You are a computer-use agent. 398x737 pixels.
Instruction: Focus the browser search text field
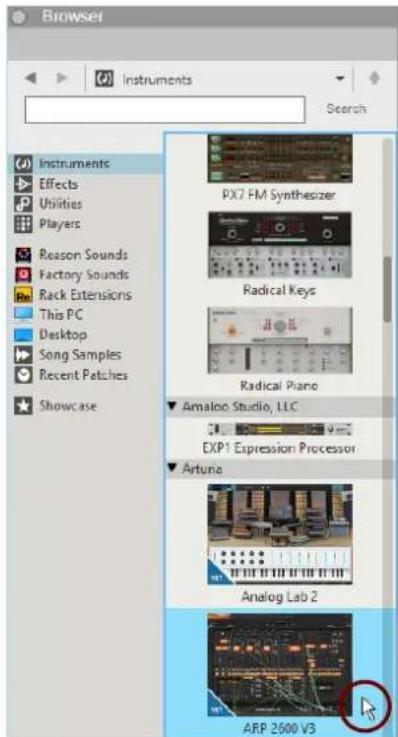[165, 110]
